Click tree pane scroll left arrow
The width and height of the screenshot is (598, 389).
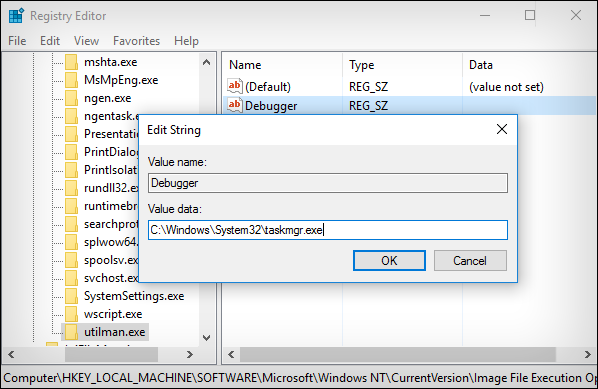point(11,355)
